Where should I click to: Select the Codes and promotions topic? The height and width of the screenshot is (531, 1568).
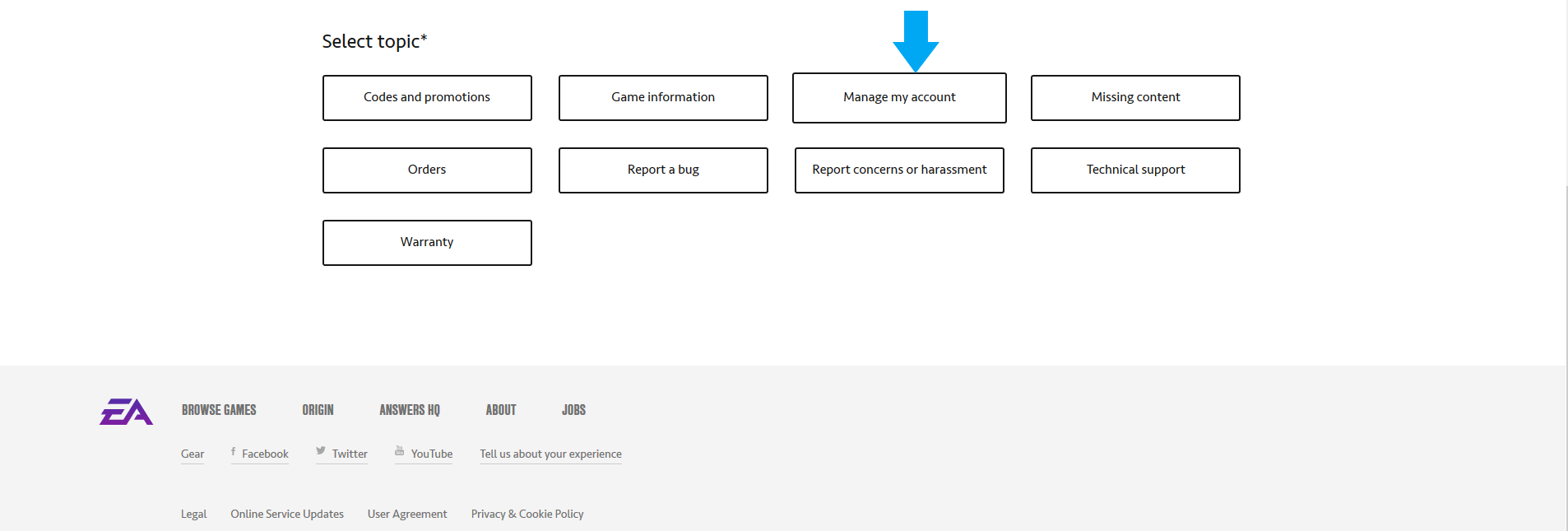[x=427, y=98]
